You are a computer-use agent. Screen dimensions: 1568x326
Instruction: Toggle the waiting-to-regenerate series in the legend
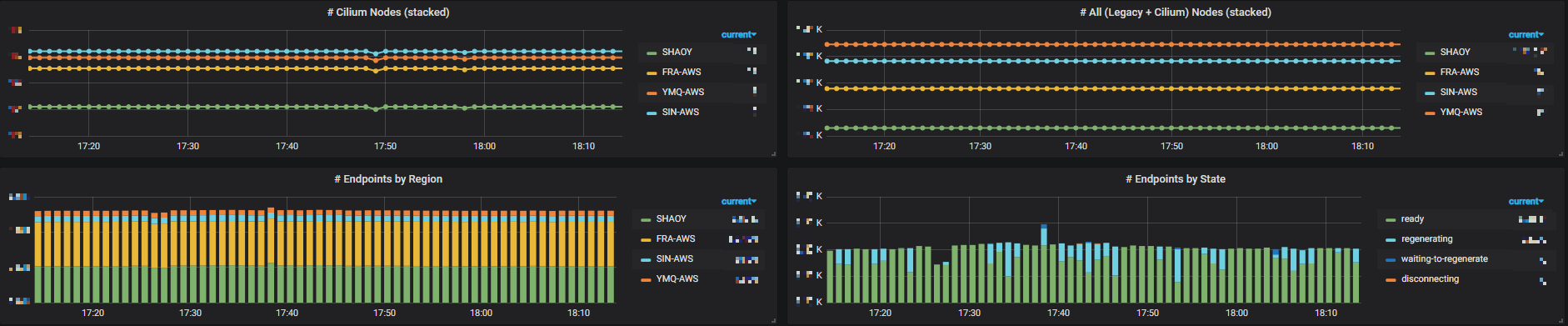click(x=1444, y=258)
